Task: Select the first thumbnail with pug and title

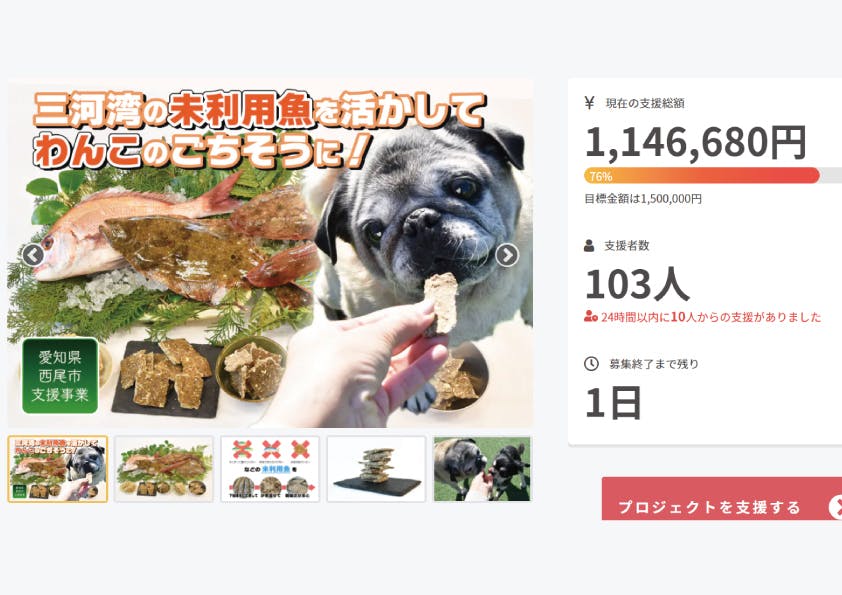Action: coord(57,469)
